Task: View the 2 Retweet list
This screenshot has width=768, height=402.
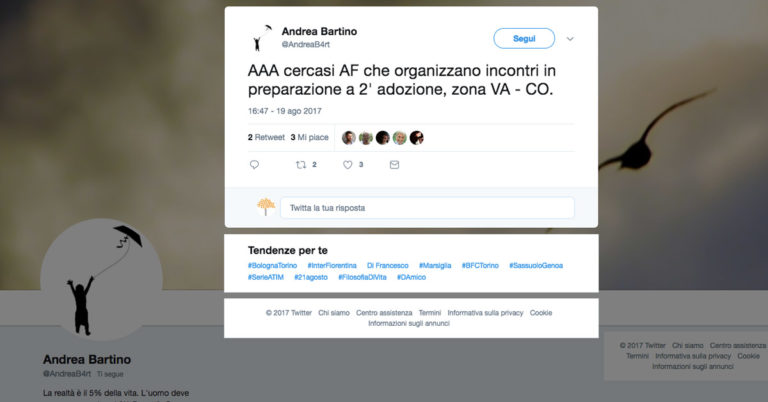Action: click(266, 138)
